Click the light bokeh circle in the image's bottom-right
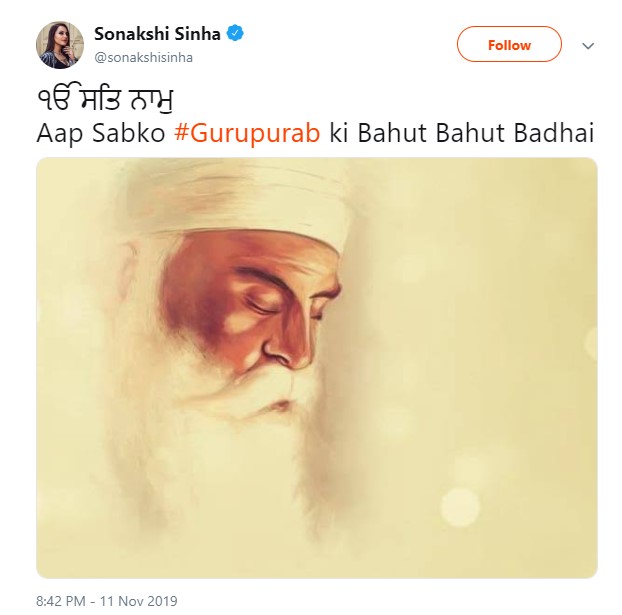 pos(464,507)
